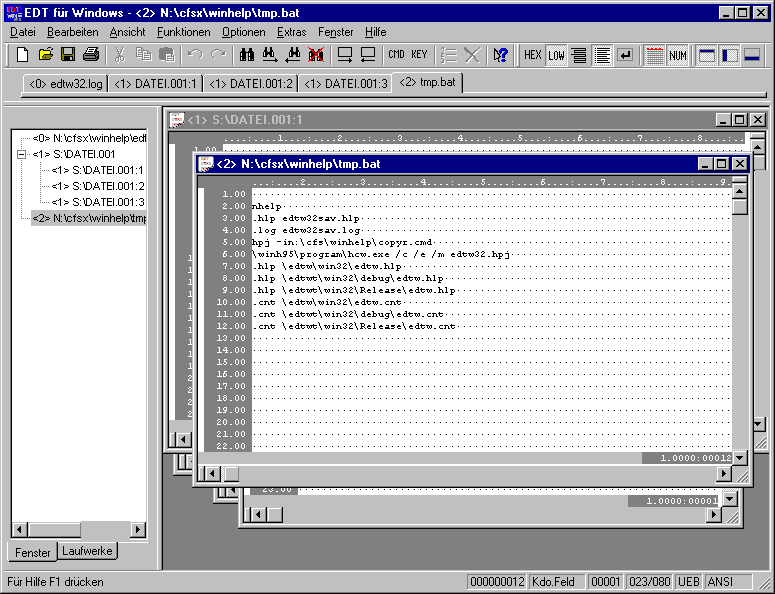Switch to the Laufwerke panel tab

click(88, 551)
